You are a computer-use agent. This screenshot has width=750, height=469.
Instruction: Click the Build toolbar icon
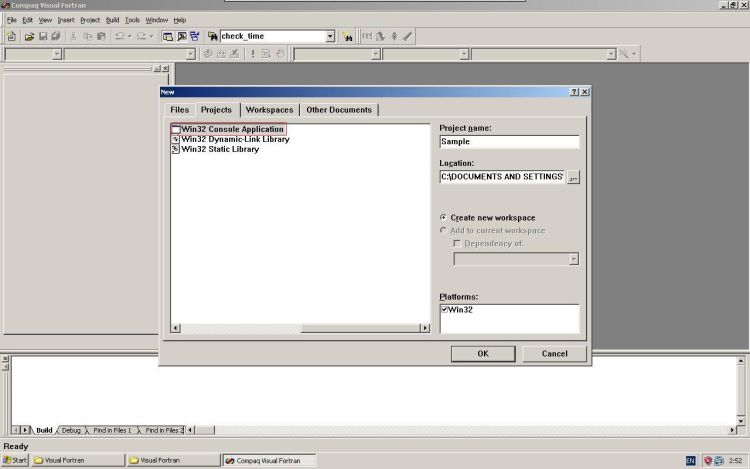221,54
